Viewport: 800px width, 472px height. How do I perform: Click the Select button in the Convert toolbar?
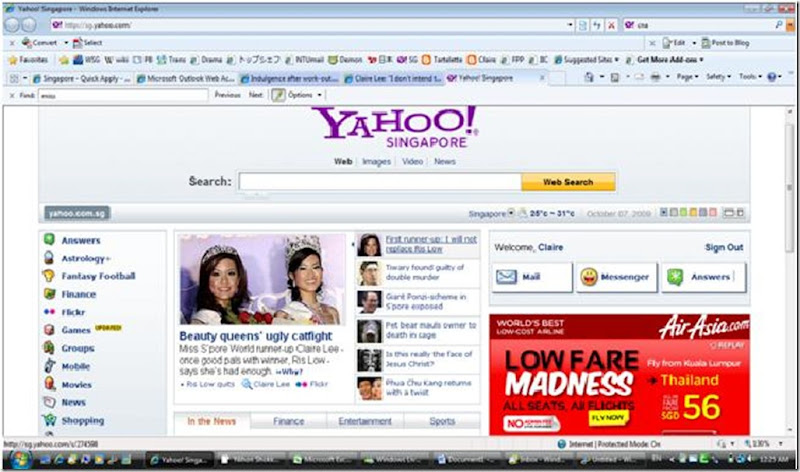87,43
